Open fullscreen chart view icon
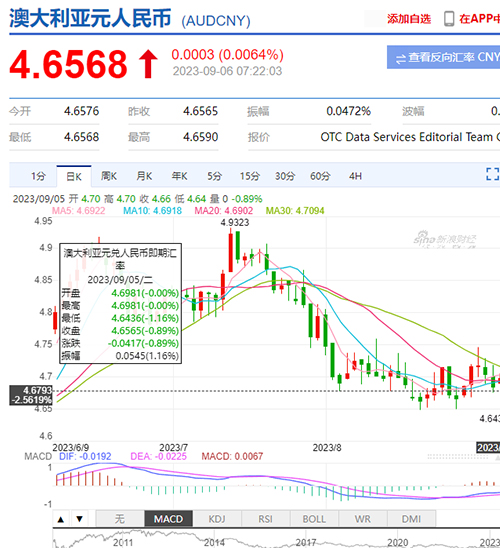The width and height of the screenshot is (500, 548). point(493,174)
